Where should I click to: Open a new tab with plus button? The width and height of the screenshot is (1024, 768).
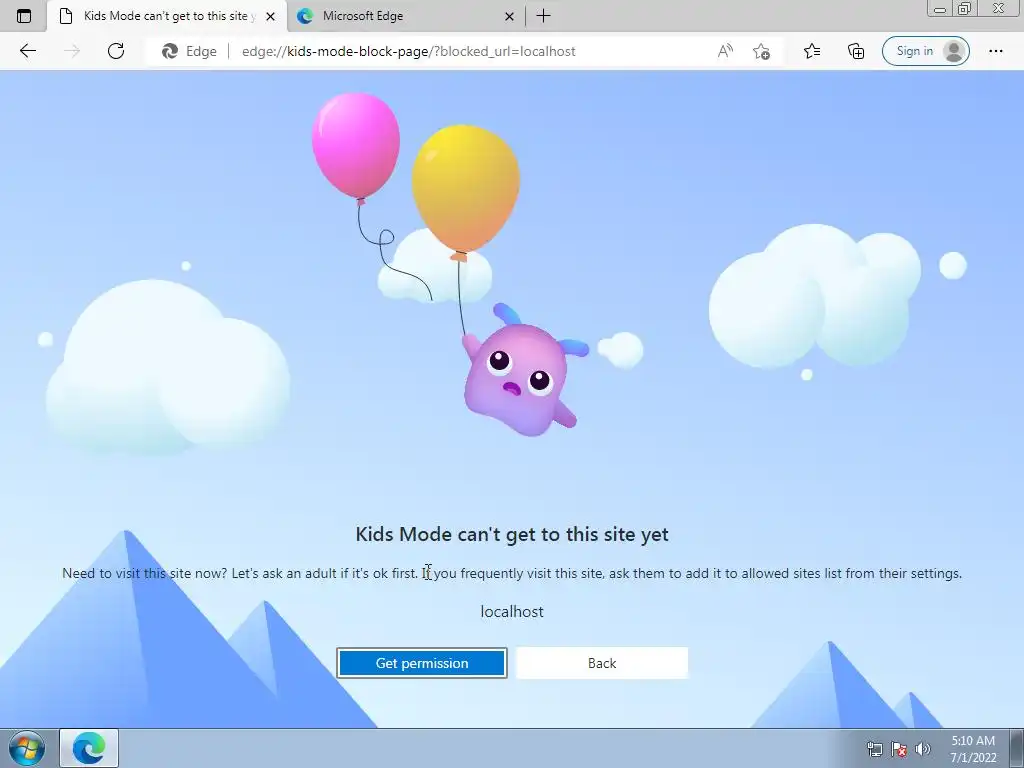(543, 16)
